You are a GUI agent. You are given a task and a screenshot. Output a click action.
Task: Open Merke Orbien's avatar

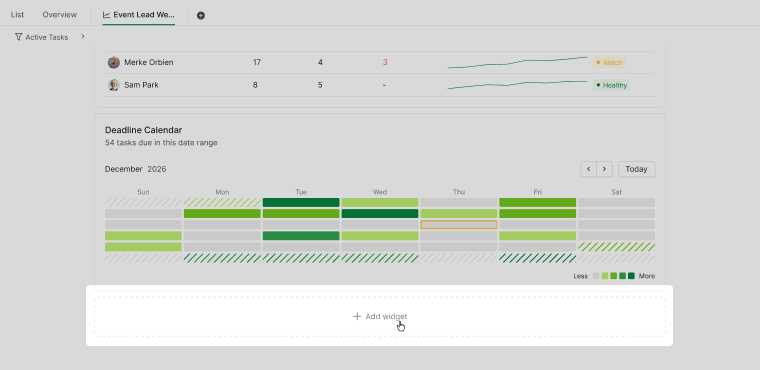click(113, 63)
